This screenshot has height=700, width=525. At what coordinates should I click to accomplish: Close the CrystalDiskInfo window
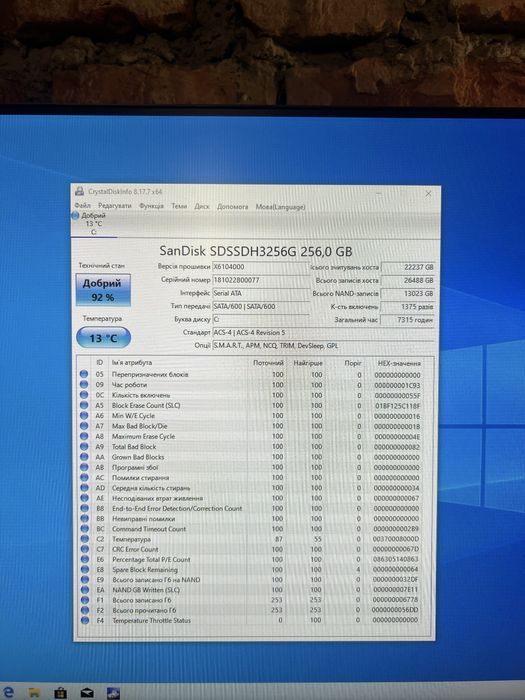(x=428, y=194)
